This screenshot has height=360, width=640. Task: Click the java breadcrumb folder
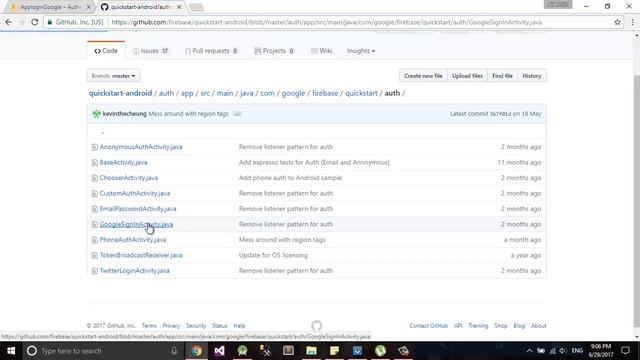[x=247, y=93]
